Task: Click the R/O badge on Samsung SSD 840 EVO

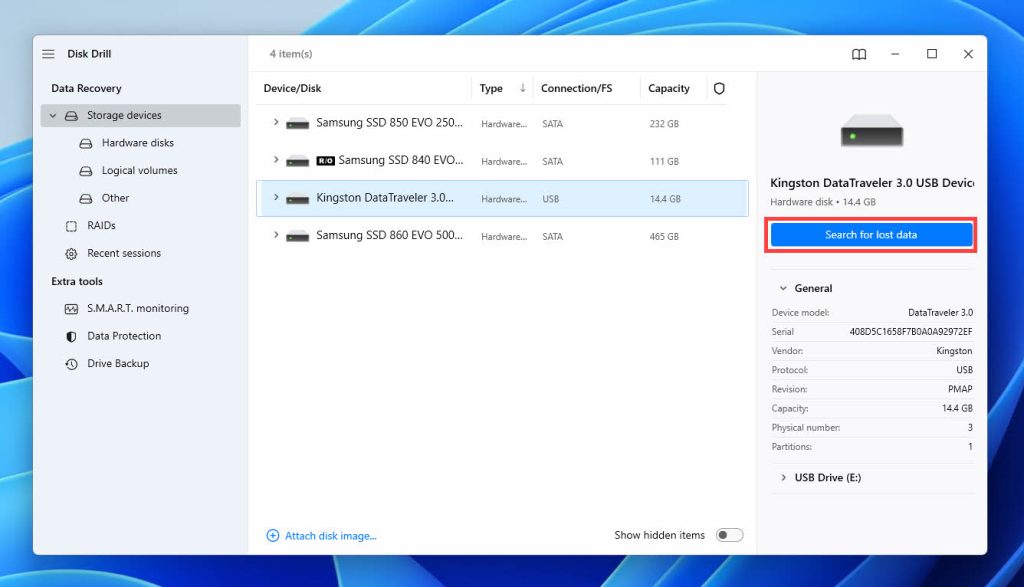Action: 325,161
